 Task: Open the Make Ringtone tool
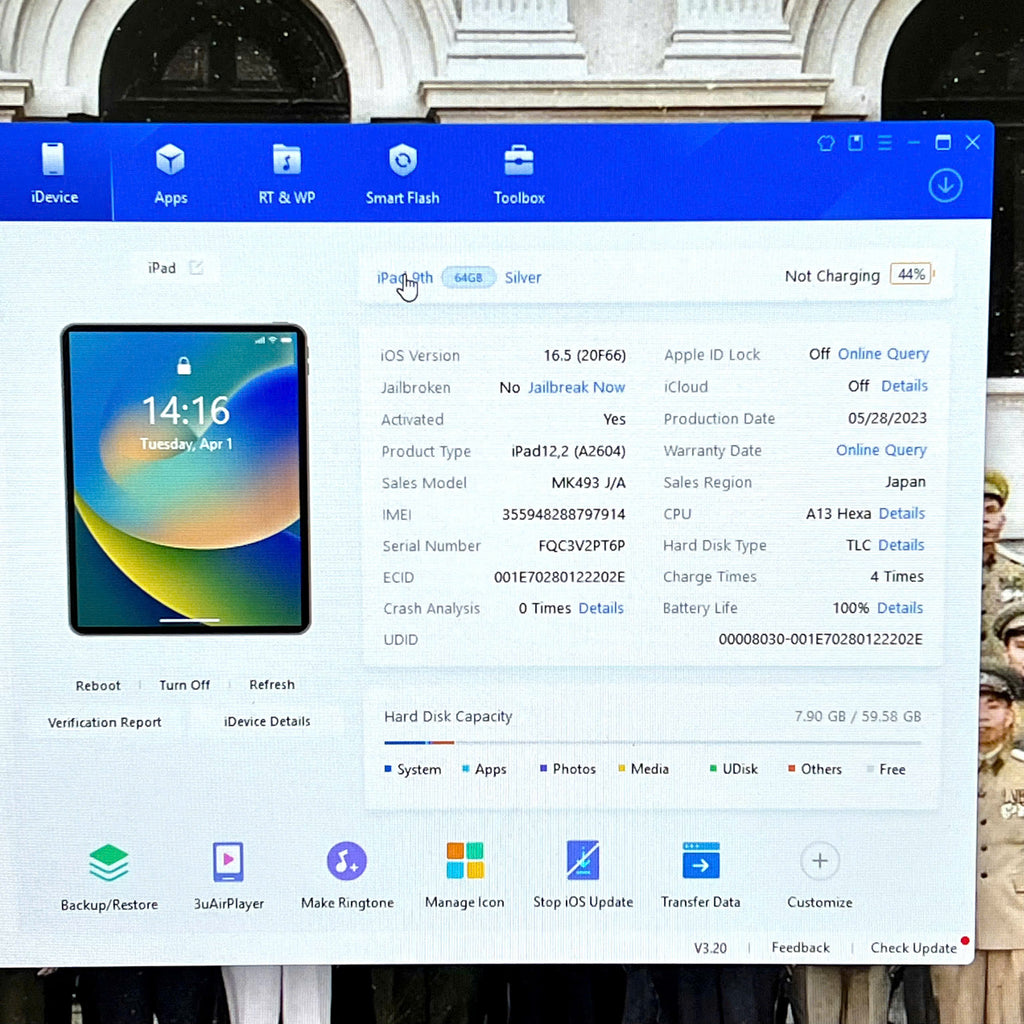point(347,861)
